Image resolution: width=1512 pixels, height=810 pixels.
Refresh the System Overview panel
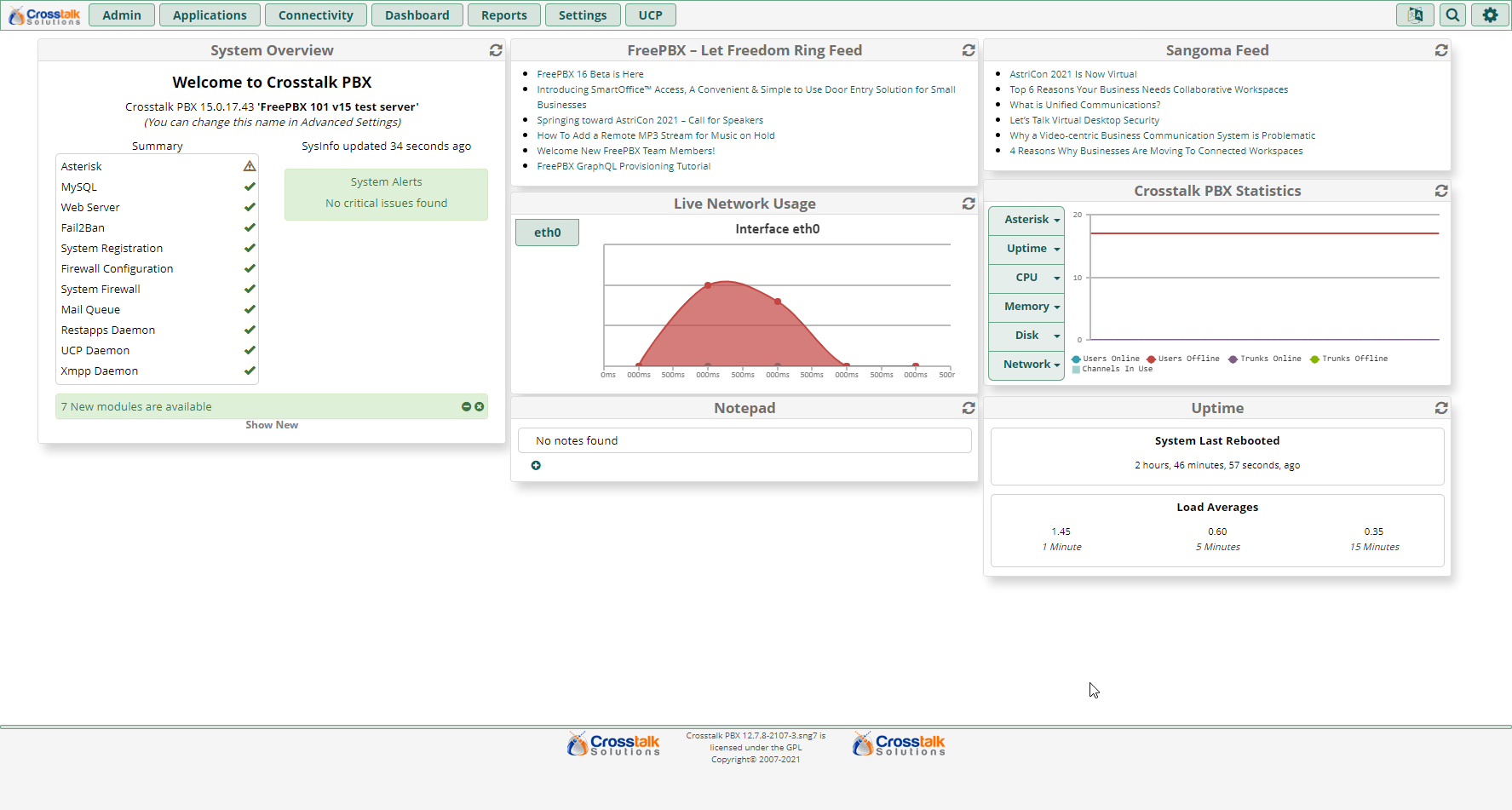[496, 50]
